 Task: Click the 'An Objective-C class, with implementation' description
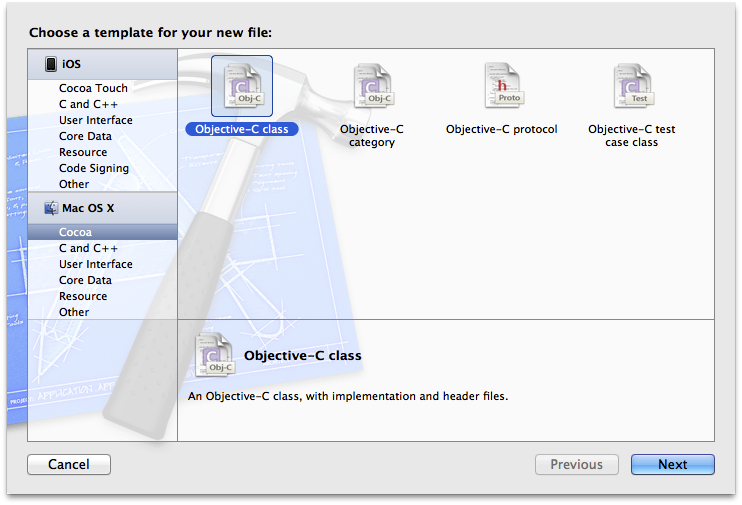[348, 396]
